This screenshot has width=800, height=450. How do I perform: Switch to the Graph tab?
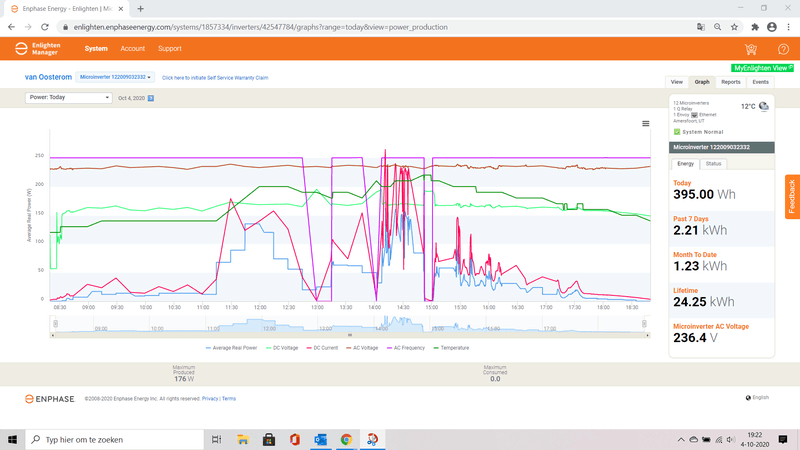point(702,82)
